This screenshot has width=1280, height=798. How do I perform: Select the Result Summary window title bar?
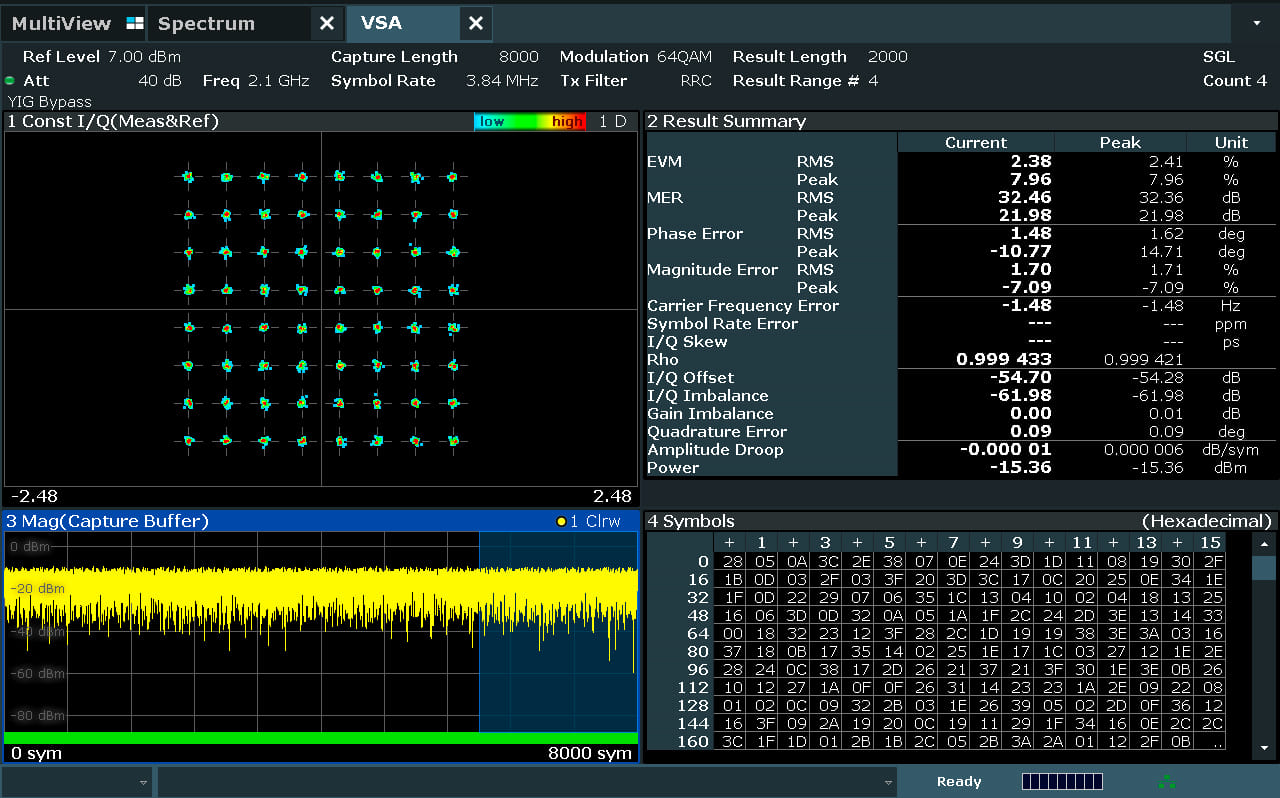click(x=726, y=121)
